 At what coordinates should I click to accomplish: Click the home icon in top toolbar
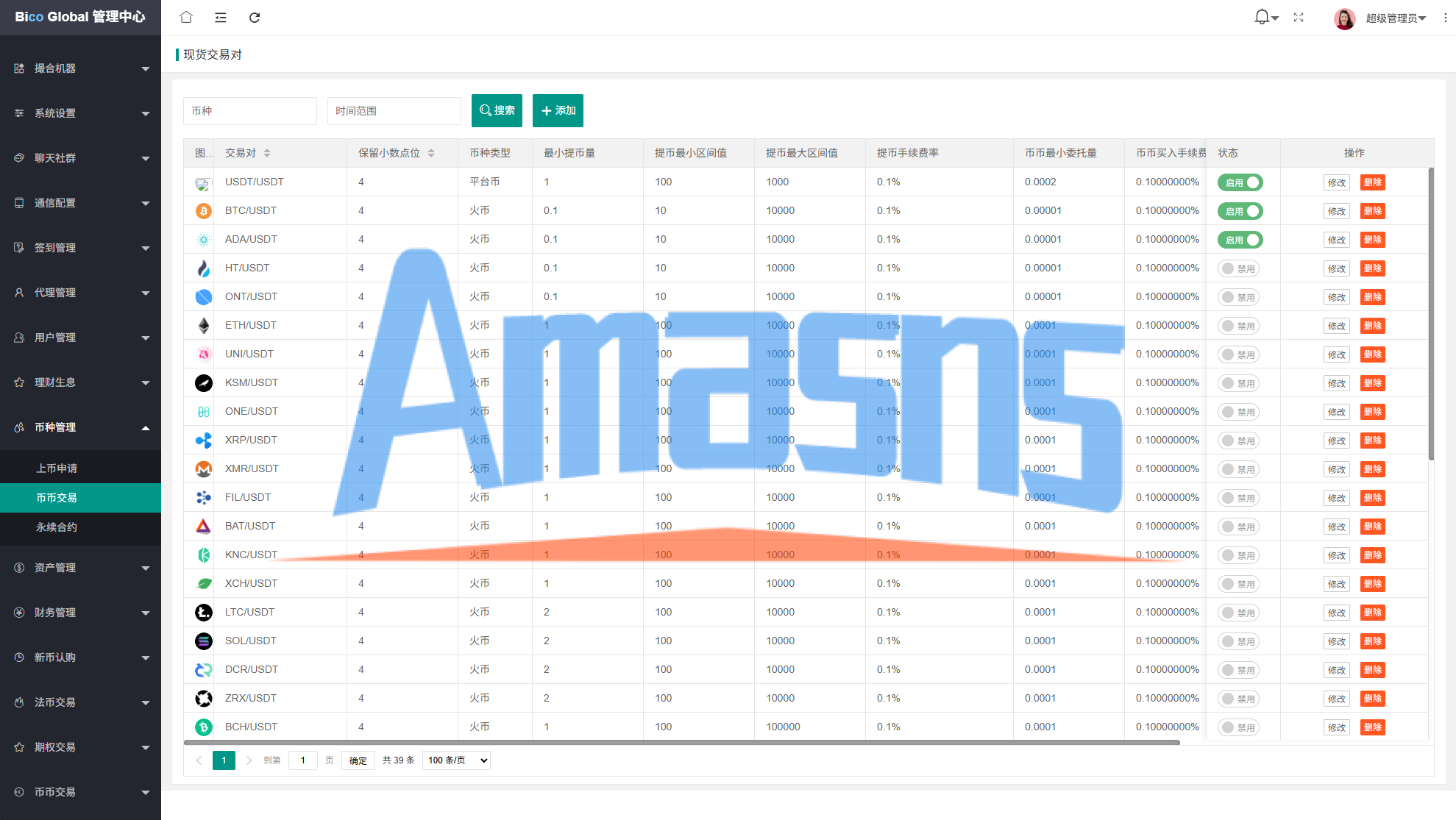coord(186,18)
